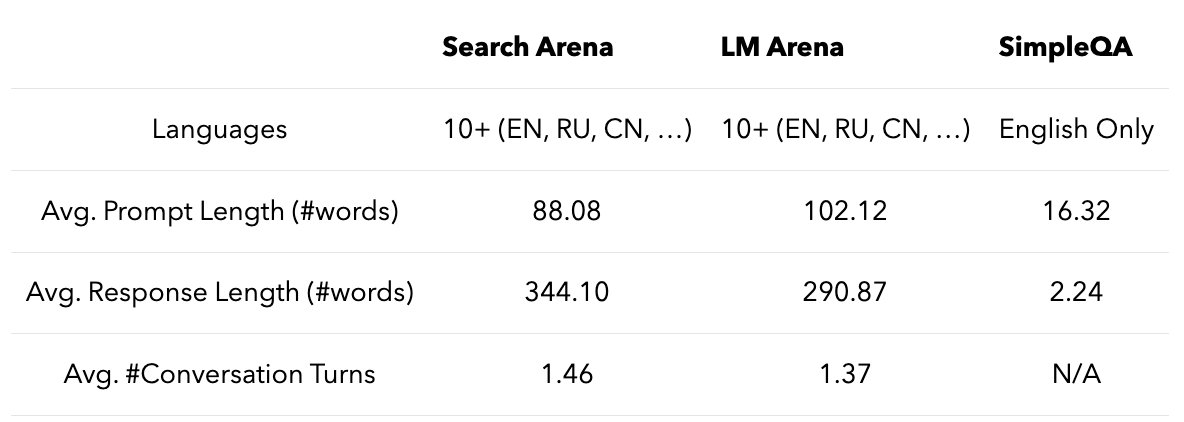Select the 102.12 prompt length value
Viewport: 1184px width, 422px height.
pyautogui.click(x=845, y=211)
